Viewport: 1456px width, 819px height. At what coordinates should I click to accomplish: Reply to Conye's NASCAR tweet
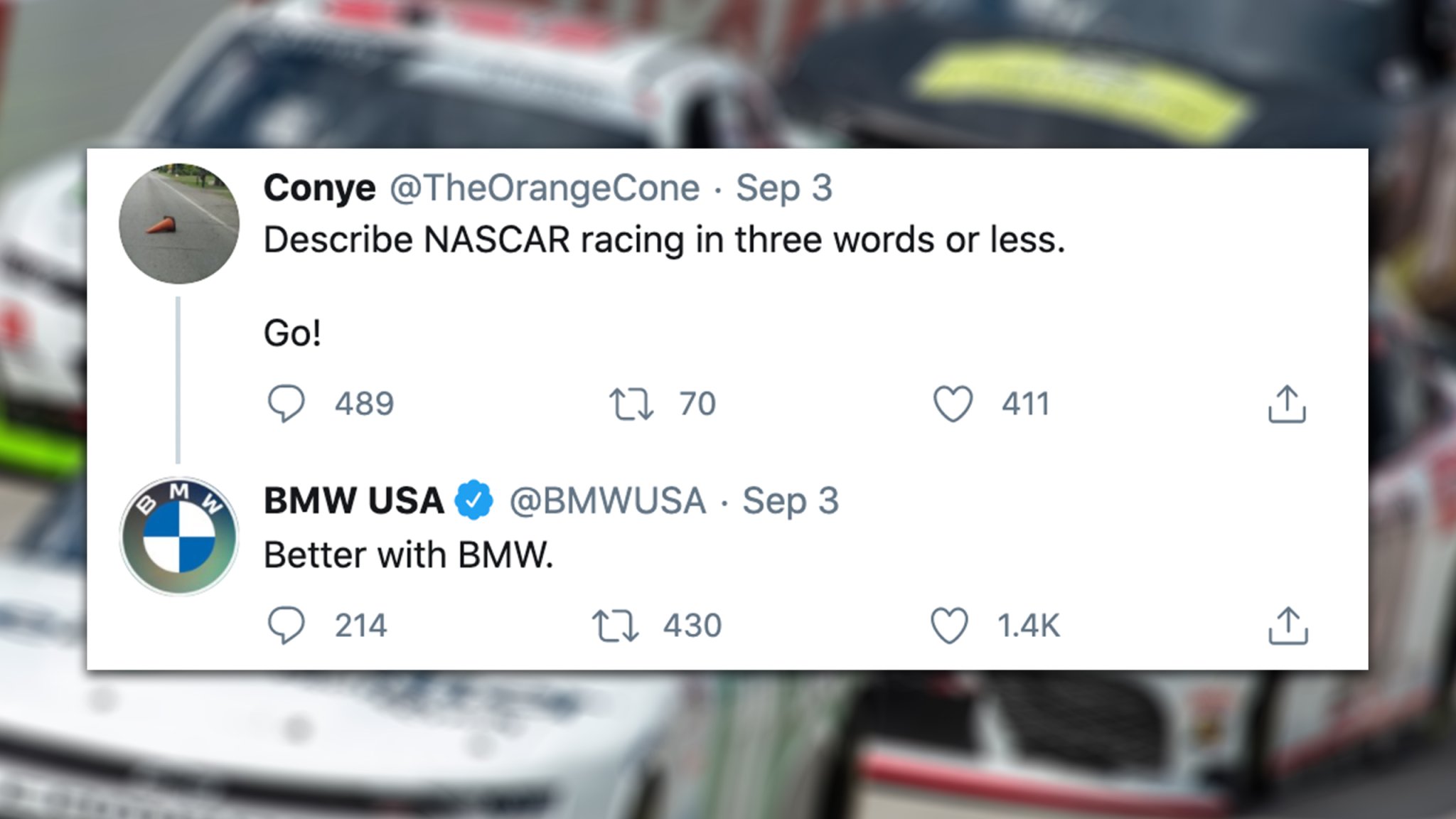tap(286, 404)
